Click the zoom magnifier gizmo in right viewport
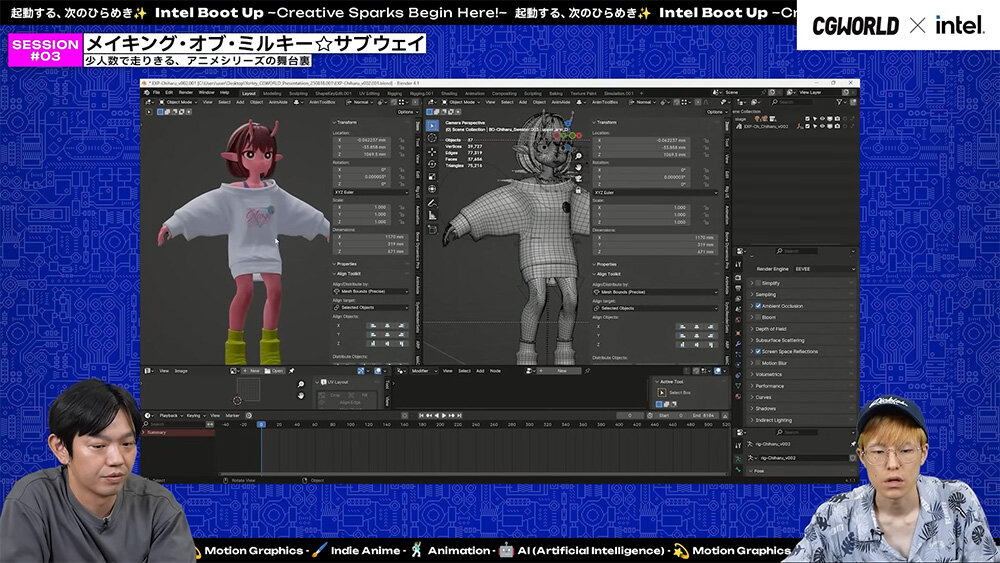 [578, 156]
